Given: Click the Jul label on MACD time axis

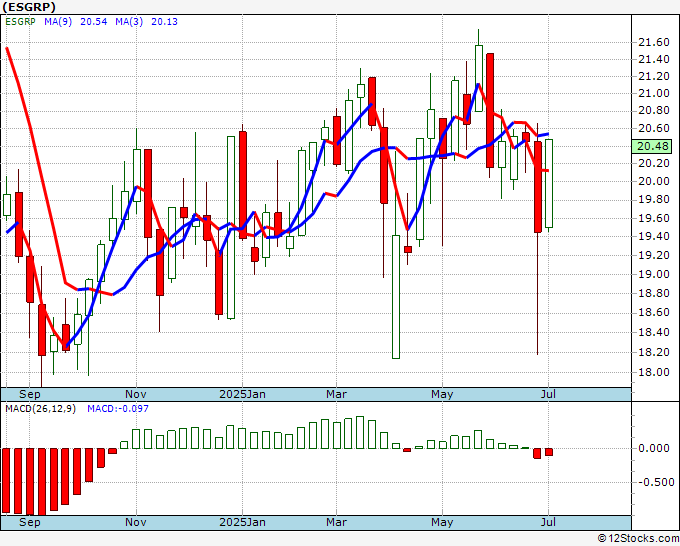Looking at the screenshot, I should (549, 522).
